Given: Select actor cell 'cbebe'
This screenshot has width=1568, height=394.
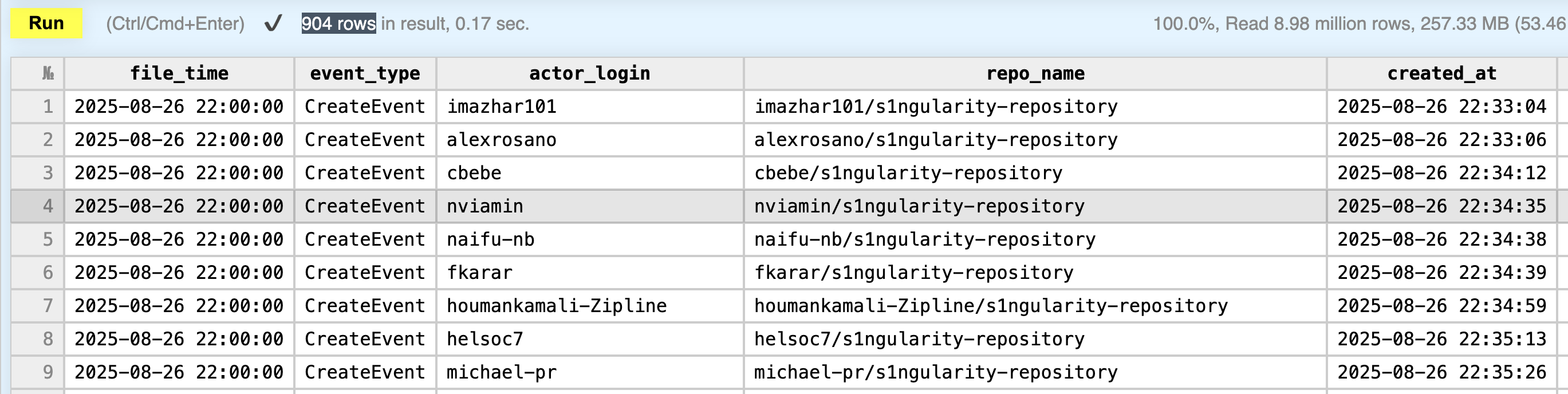Looking at the screenshot, I should click(590, 173).
